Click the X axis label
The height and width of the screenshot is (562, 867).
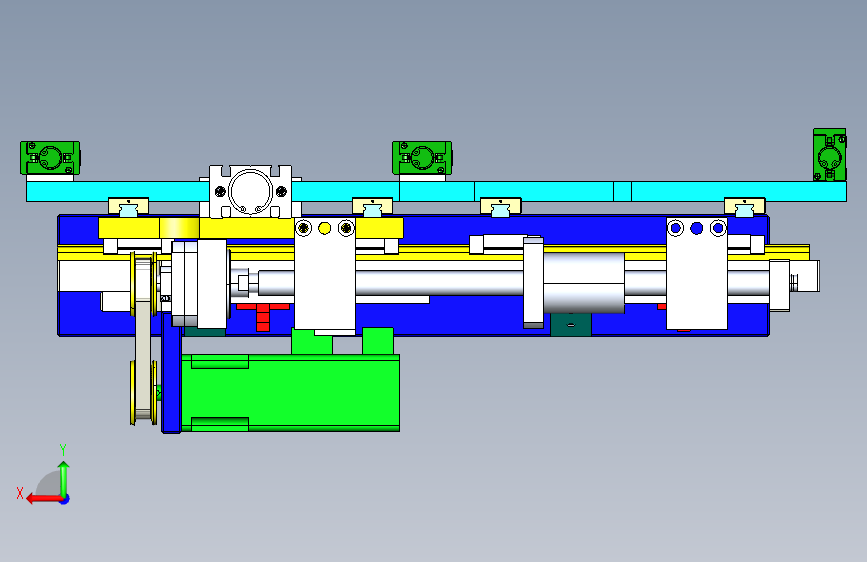tap(20, 493)
